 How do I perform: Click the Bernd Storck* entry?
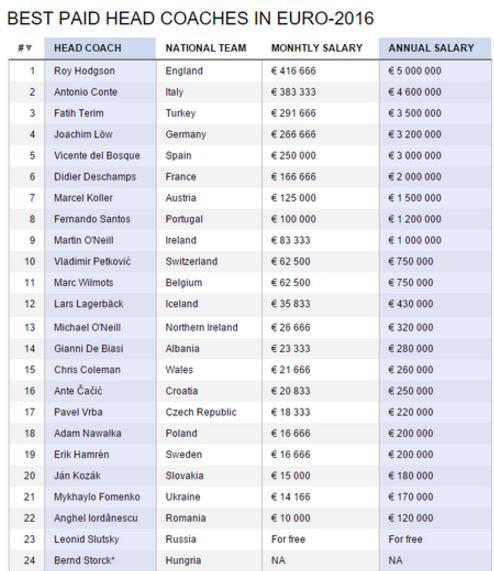pyautogui.click(x=84, y=560)
